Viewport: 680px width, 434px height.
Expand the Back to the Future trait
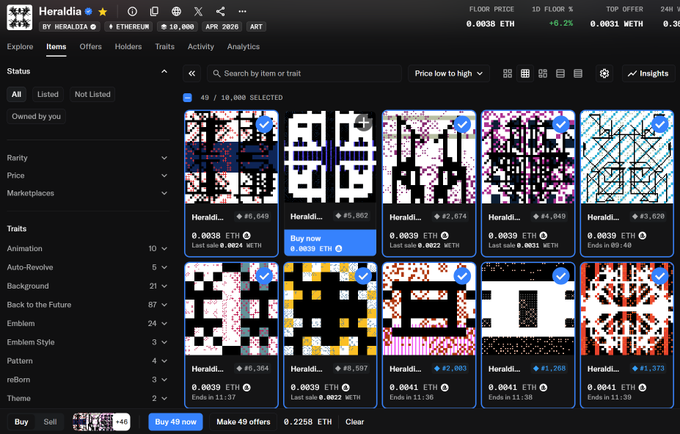tap(87, 305)
